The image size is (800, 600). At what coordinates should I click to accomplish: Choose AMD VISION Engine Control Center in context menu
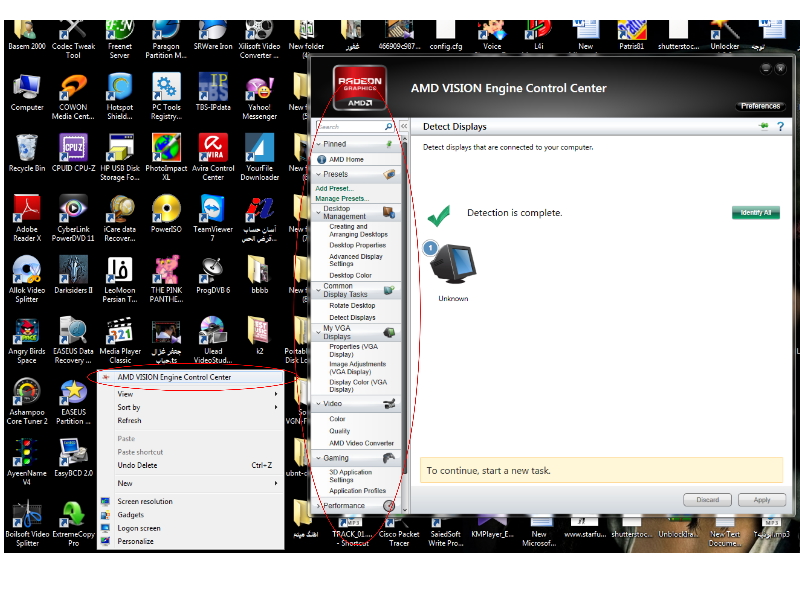pos(191,377)
